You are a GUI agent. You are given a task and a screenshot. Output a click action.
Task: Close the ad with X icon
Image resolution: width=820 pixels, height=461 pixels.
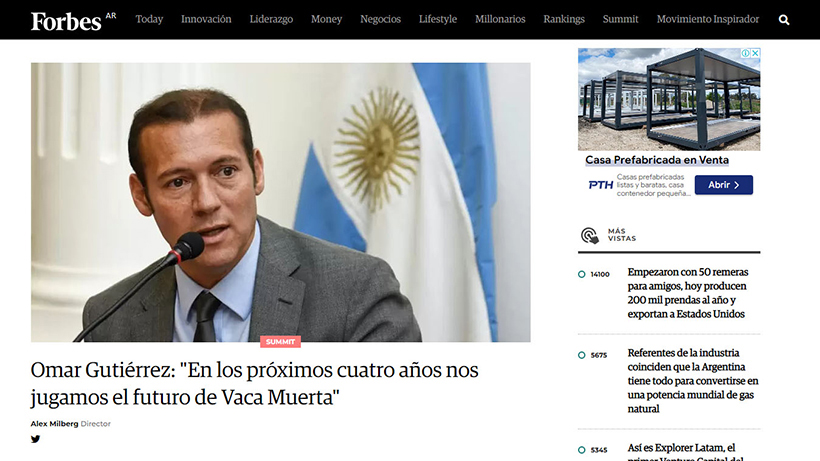click(x=755, y=53)
